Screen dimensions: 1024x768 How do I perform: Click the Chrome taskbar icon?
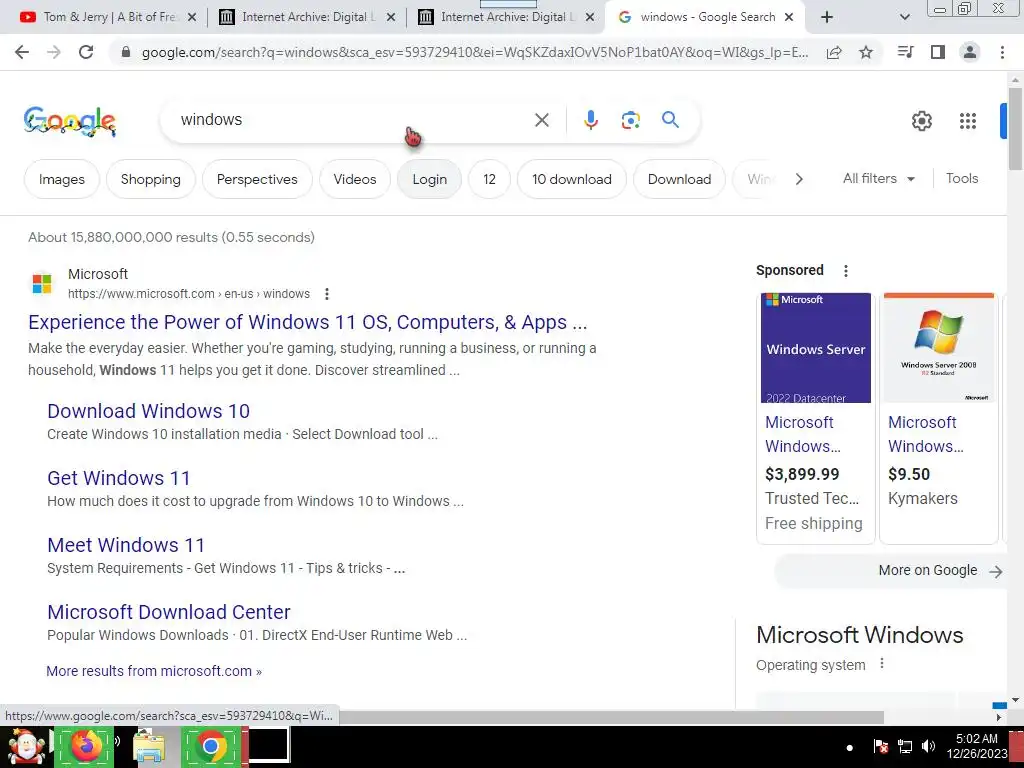coord(210,745)
